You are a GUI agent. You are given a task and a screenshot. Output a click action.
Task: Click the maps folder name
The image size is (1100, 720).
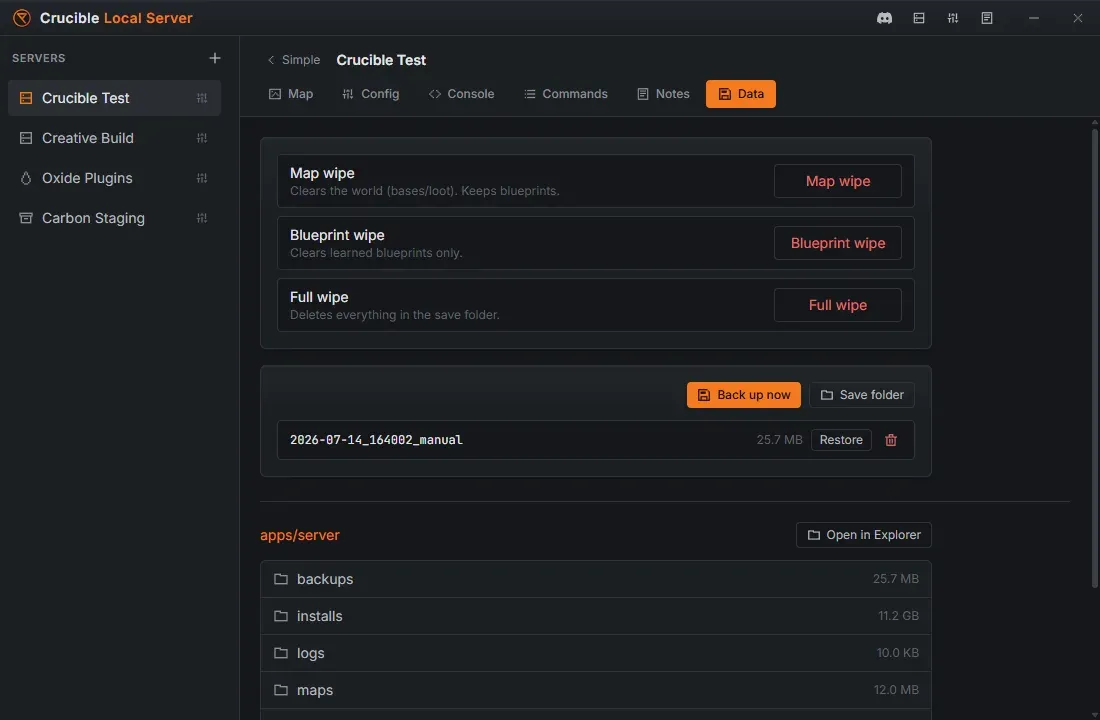point(315,691)
